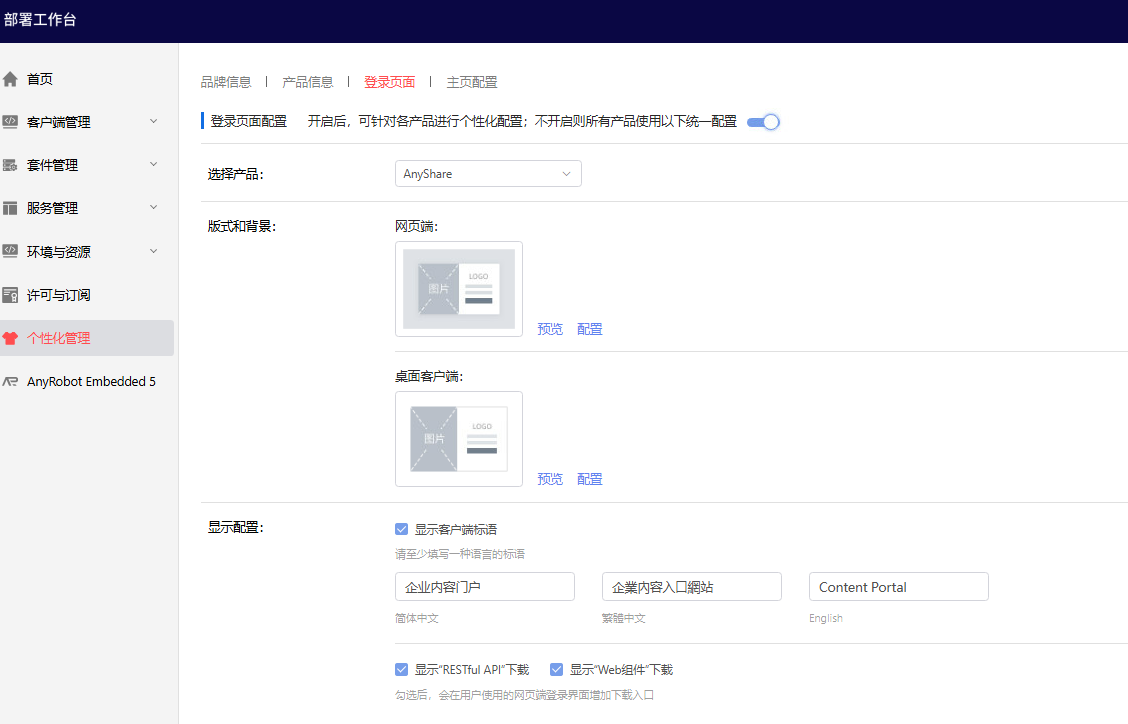This screenshot has width=1128, height=724.
Task: Click the 套件管理 sidebar icon
Action: [x=11, y=165]
